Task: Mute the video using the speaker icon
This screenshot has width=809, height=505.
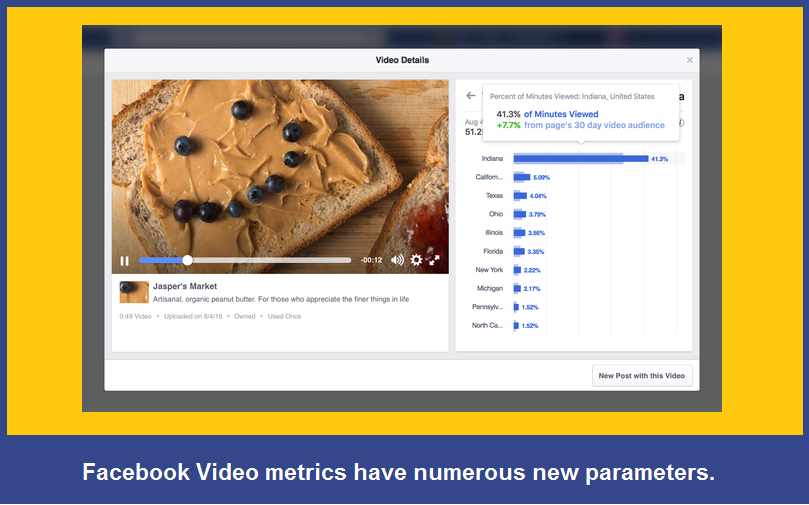Action: click(397, 260)
